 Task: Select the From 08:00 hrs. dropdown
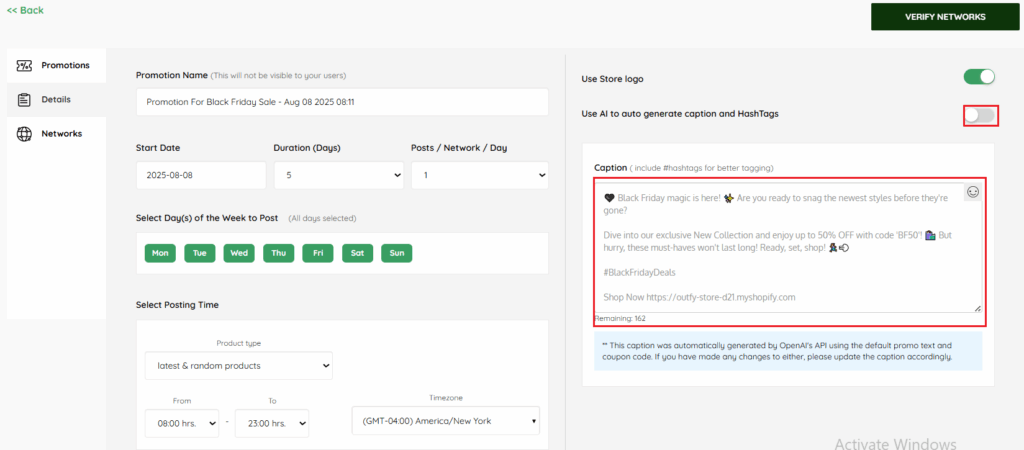tap(181, 423)
